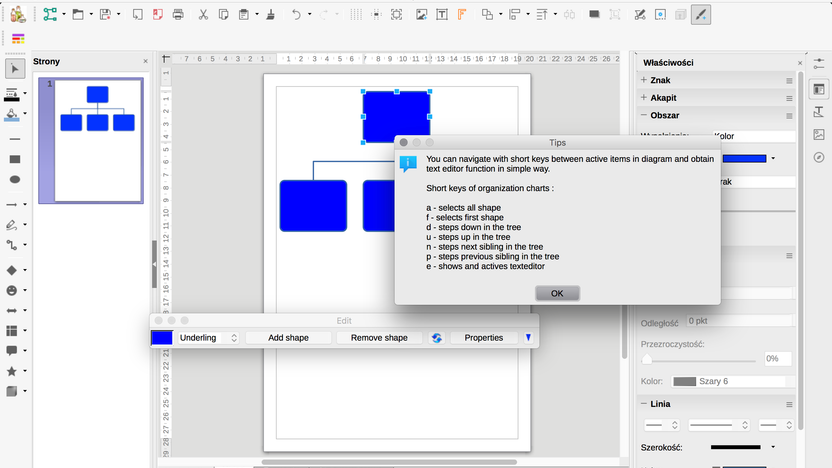
Task: Export directly as PDF
Action: [x=158, y=14]
